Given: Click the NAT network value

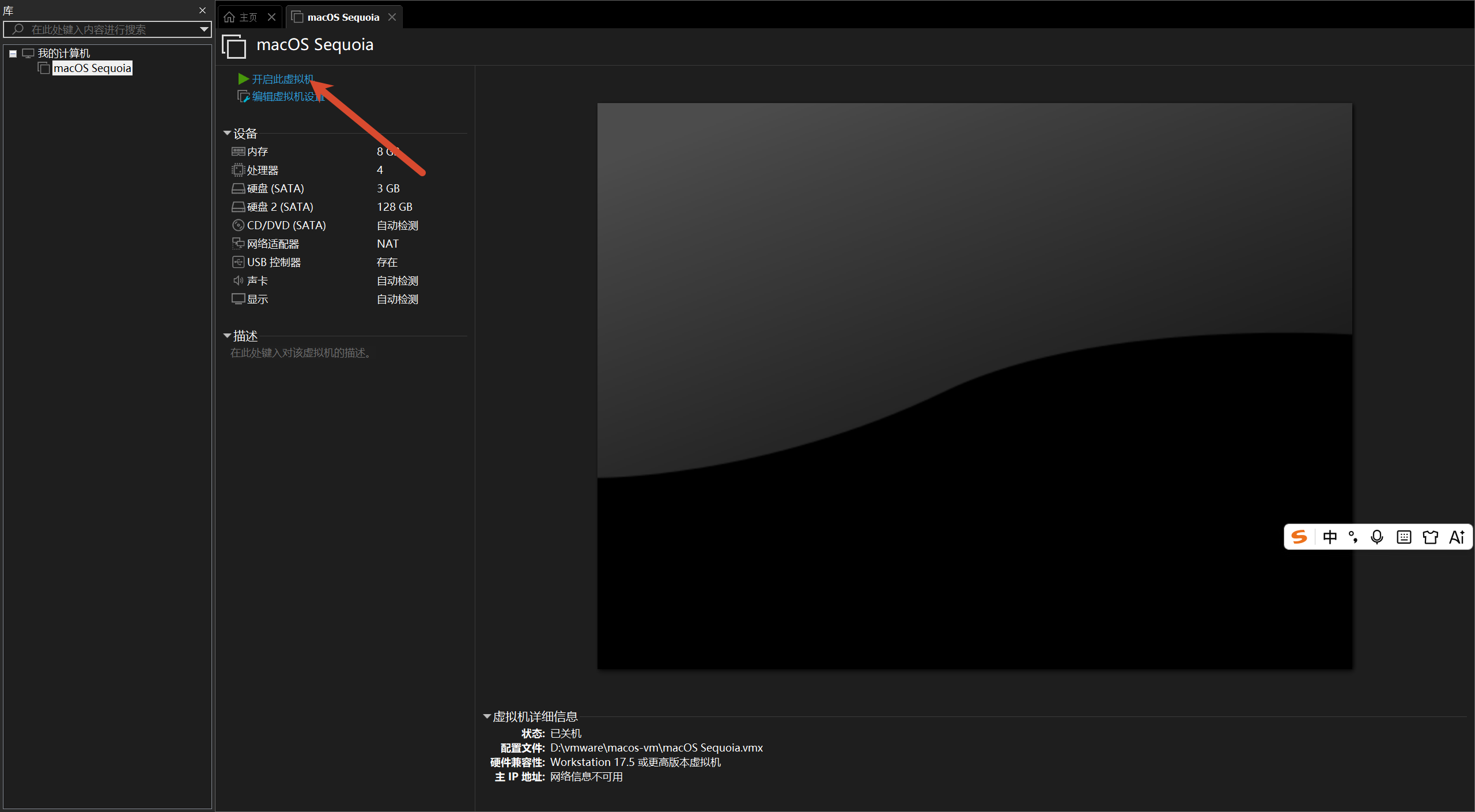Looking at the screenshot, I should point(388,244).
